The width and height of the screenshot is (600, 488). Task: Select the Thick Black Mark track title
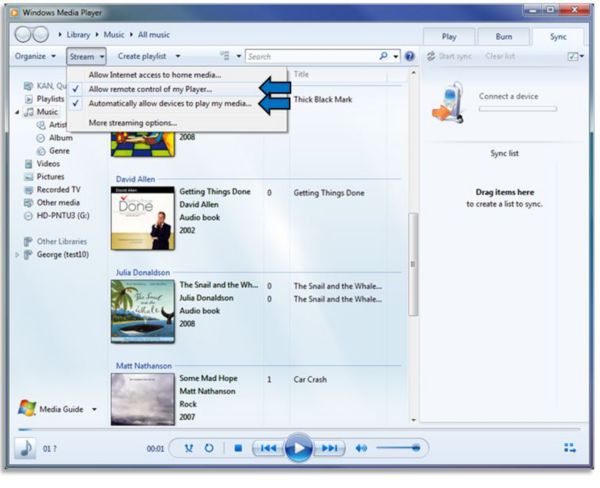coord(323,100)
